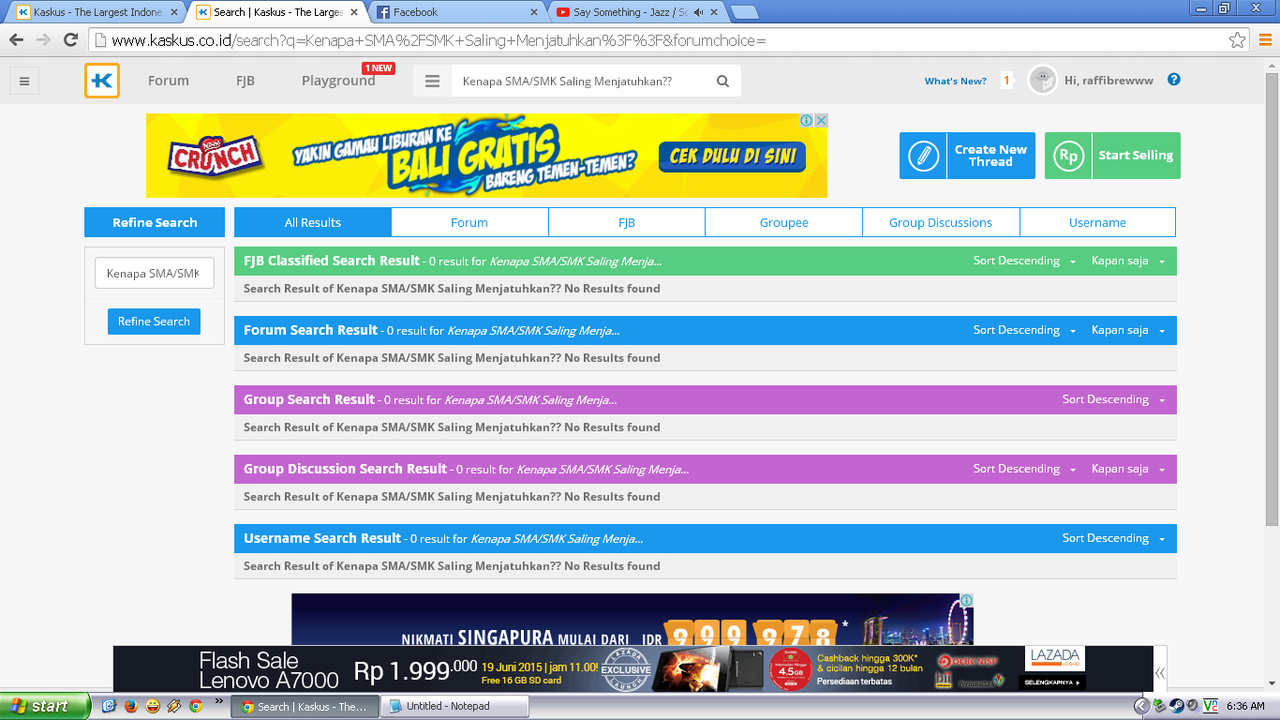Viewport: 1280px width, 720px height.
Task: Switch to the Forum results tab
Action: [469, 222]
